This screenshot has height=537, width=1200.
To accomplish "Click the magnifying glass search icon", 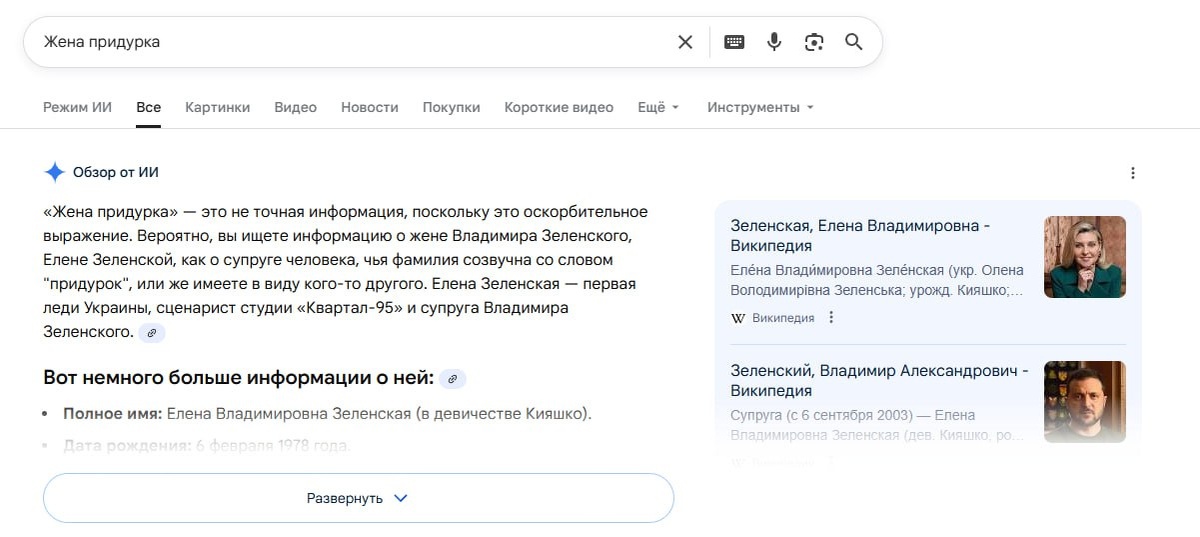I will (x=853, y=42).
